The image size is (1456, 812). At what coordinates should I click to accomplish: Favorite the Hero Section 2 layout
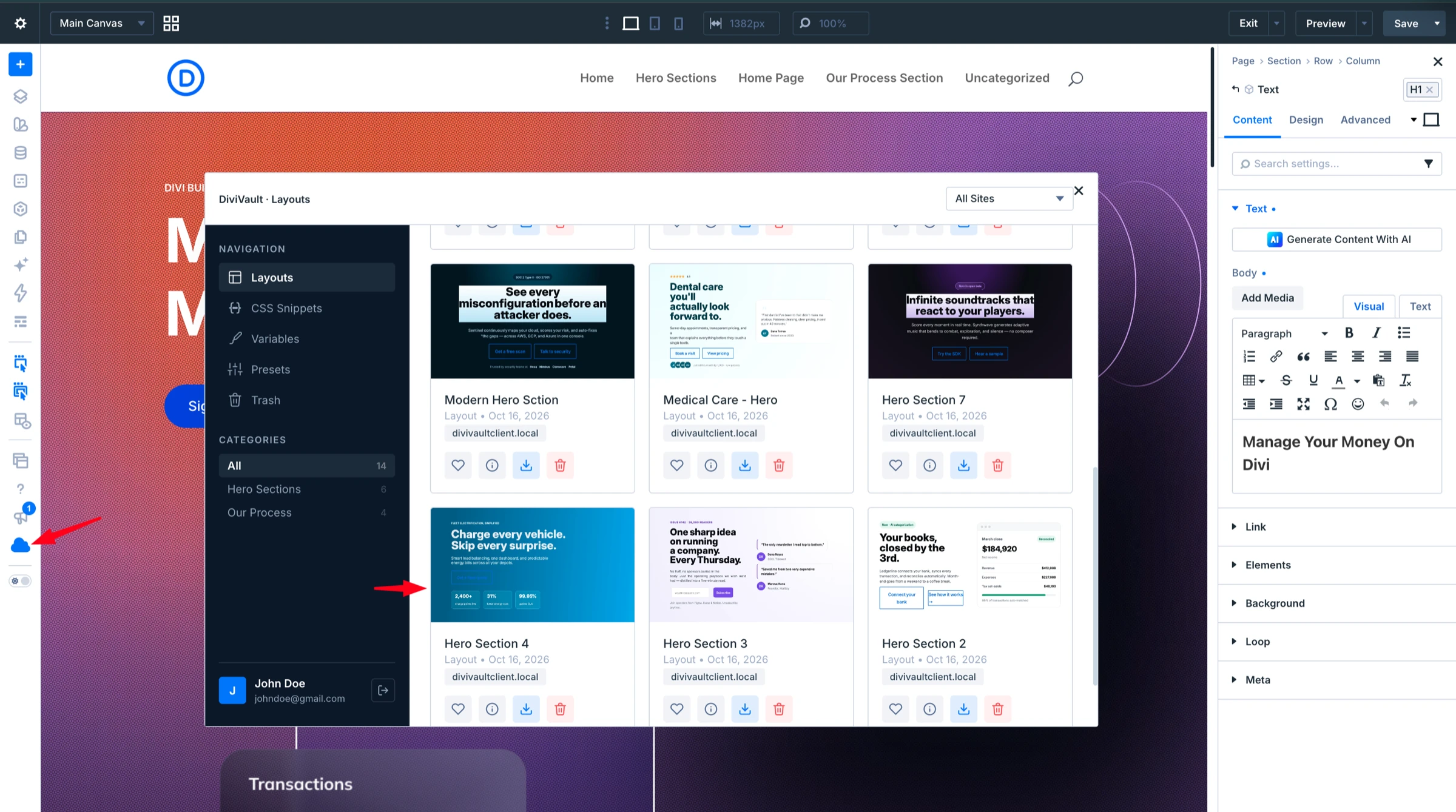(x=895, y=709)
